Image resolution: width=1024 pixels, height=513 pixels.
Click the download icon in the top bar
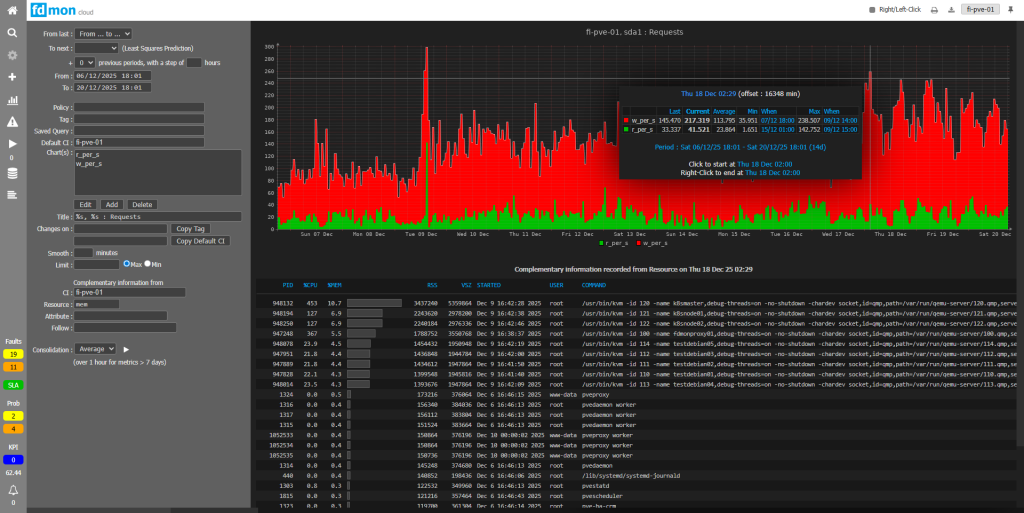coord(949,10)
